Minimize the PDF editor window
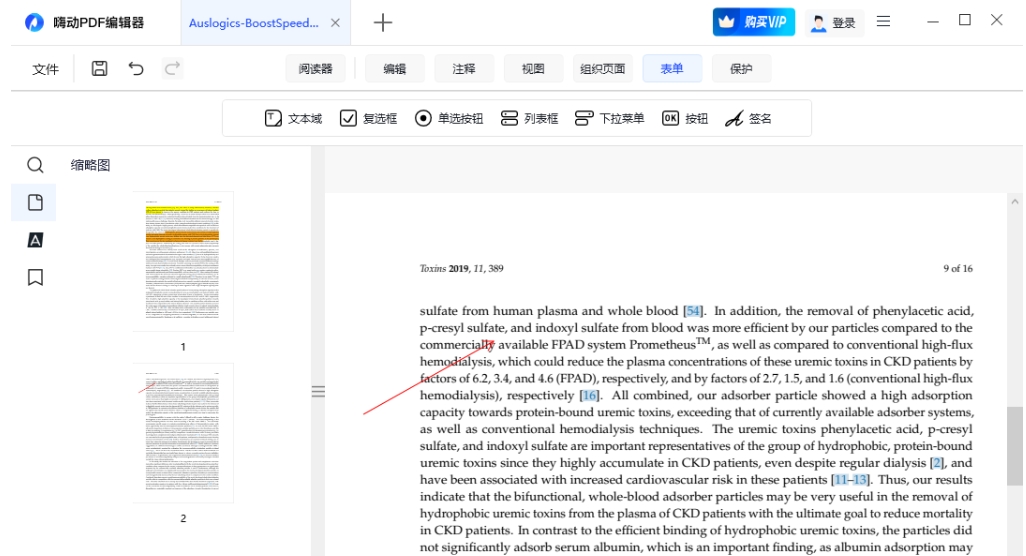Screen dimensions: 1026x556 tap(933, 22)
